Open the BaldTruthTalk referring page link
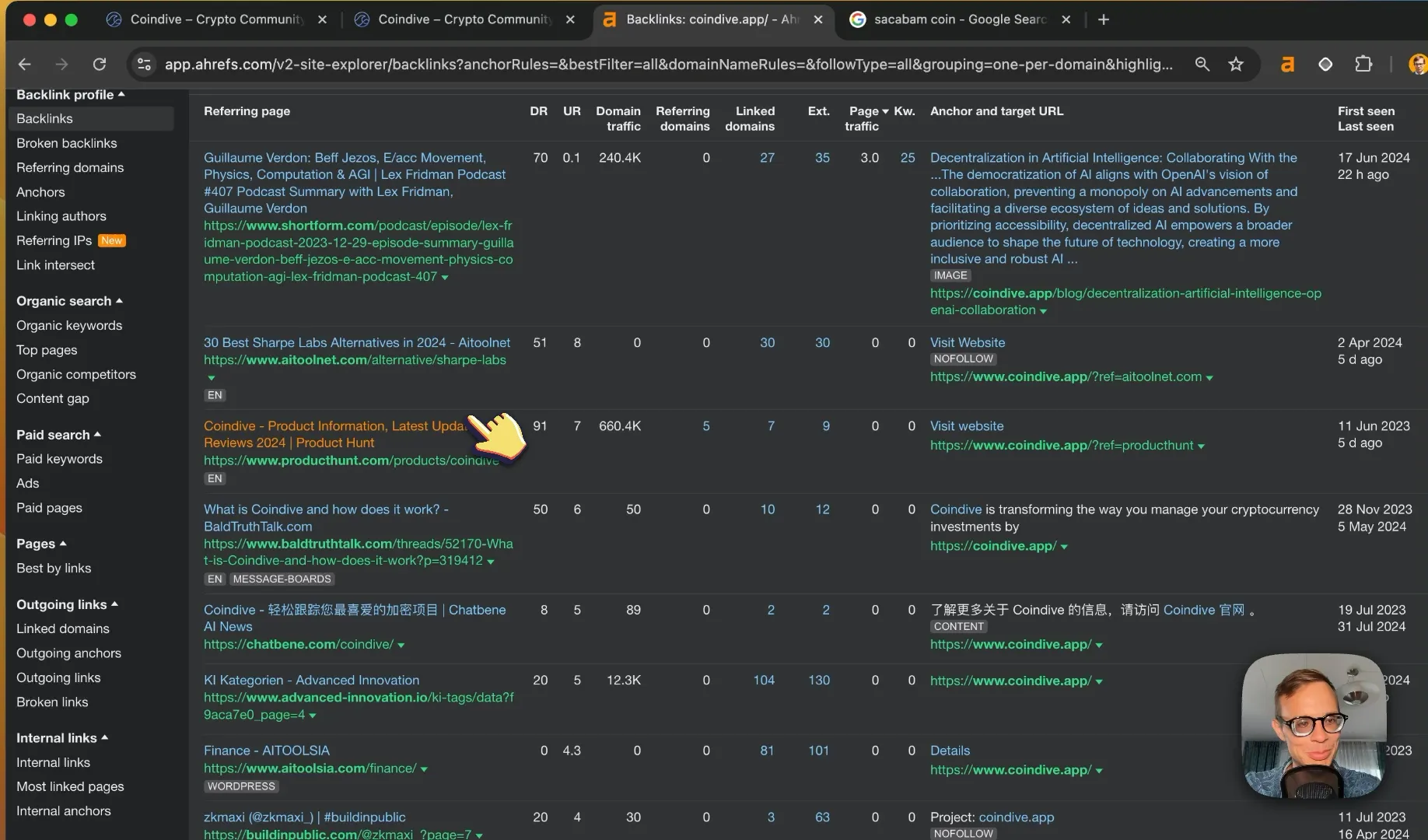Screen dimensions: 1428x840 click(326, 518)
